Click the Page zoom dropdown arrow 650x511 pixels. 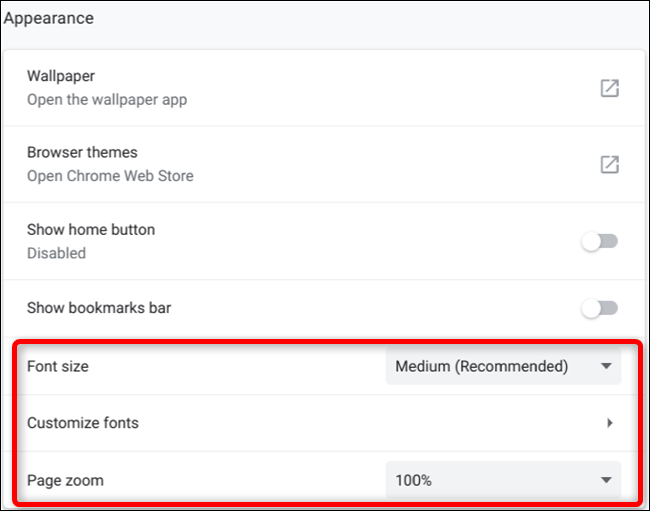tap(606, 480)
